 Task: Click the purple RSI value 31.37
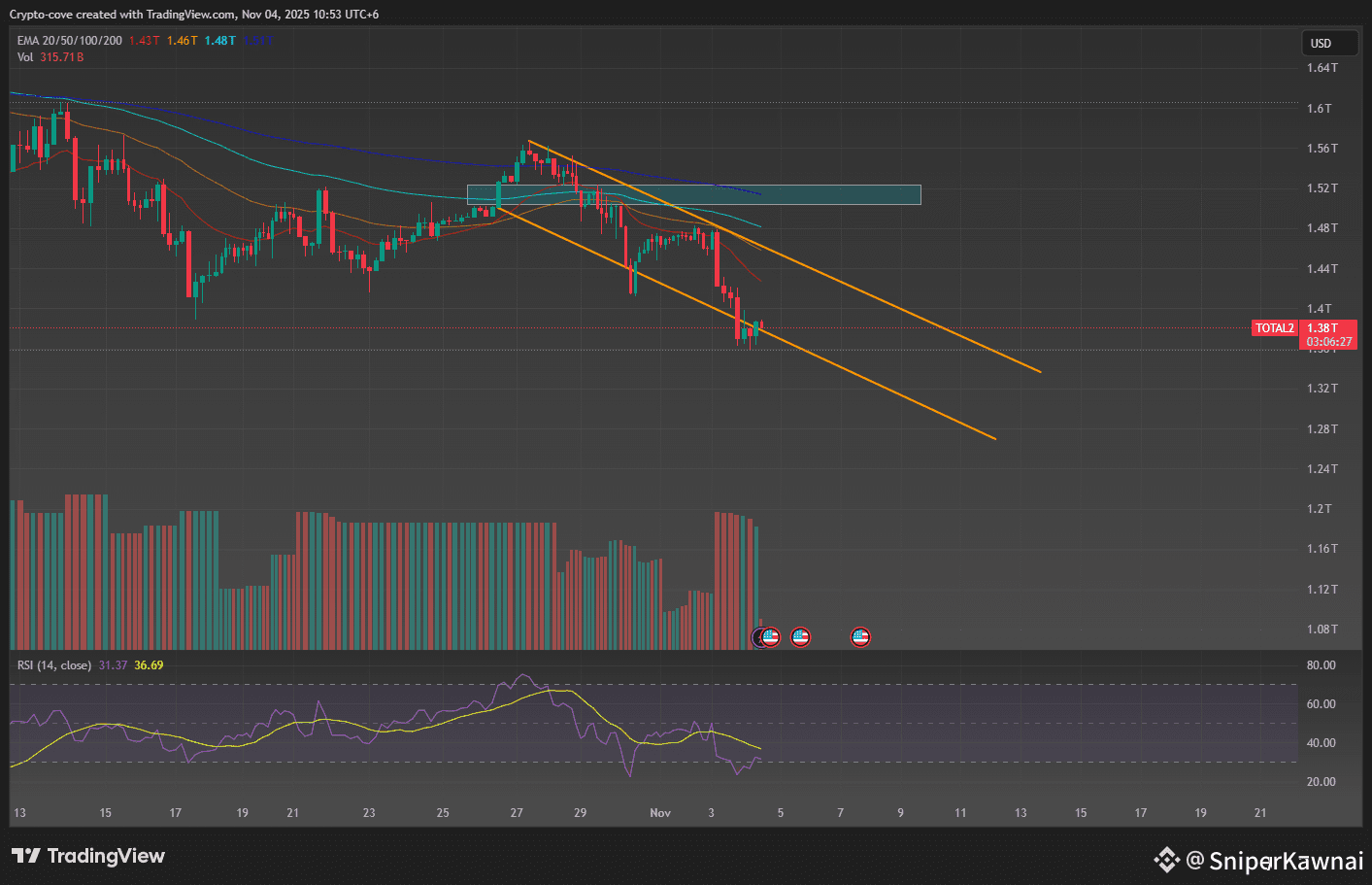[x=113, y=665]
